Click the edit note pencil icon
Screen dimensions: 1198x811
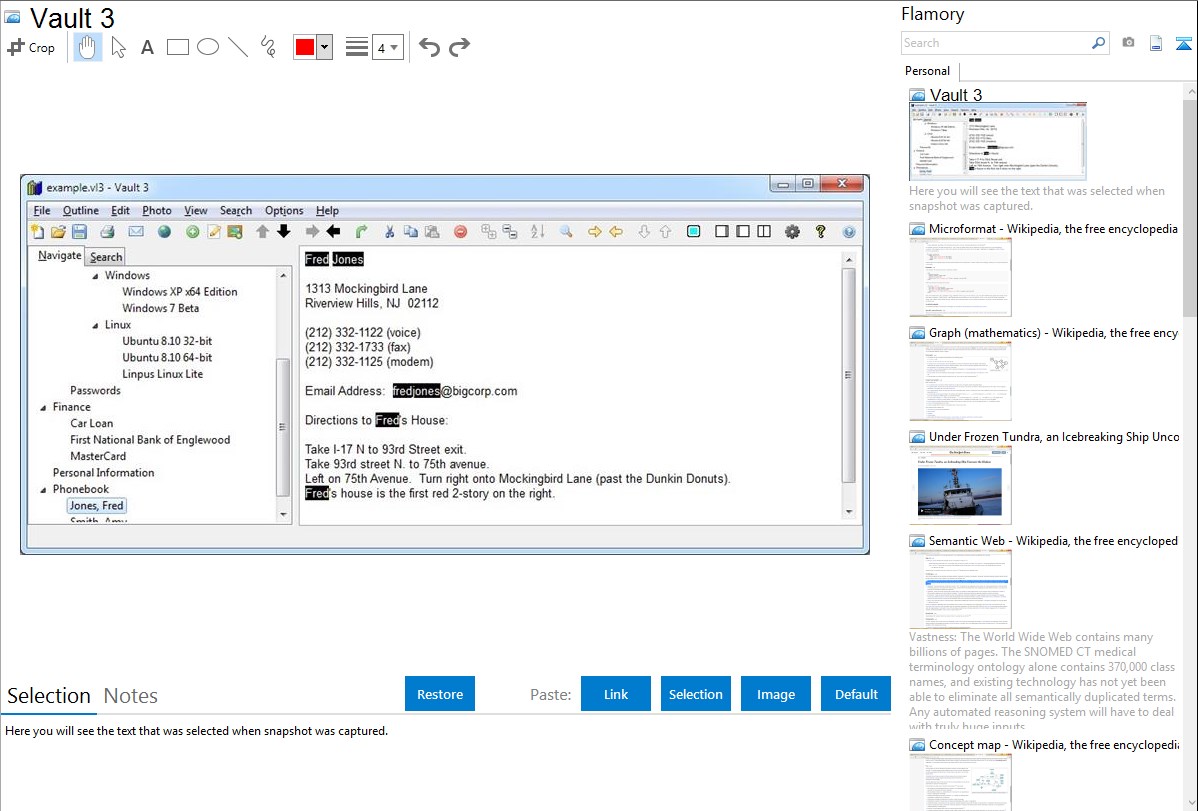point(214,232)
